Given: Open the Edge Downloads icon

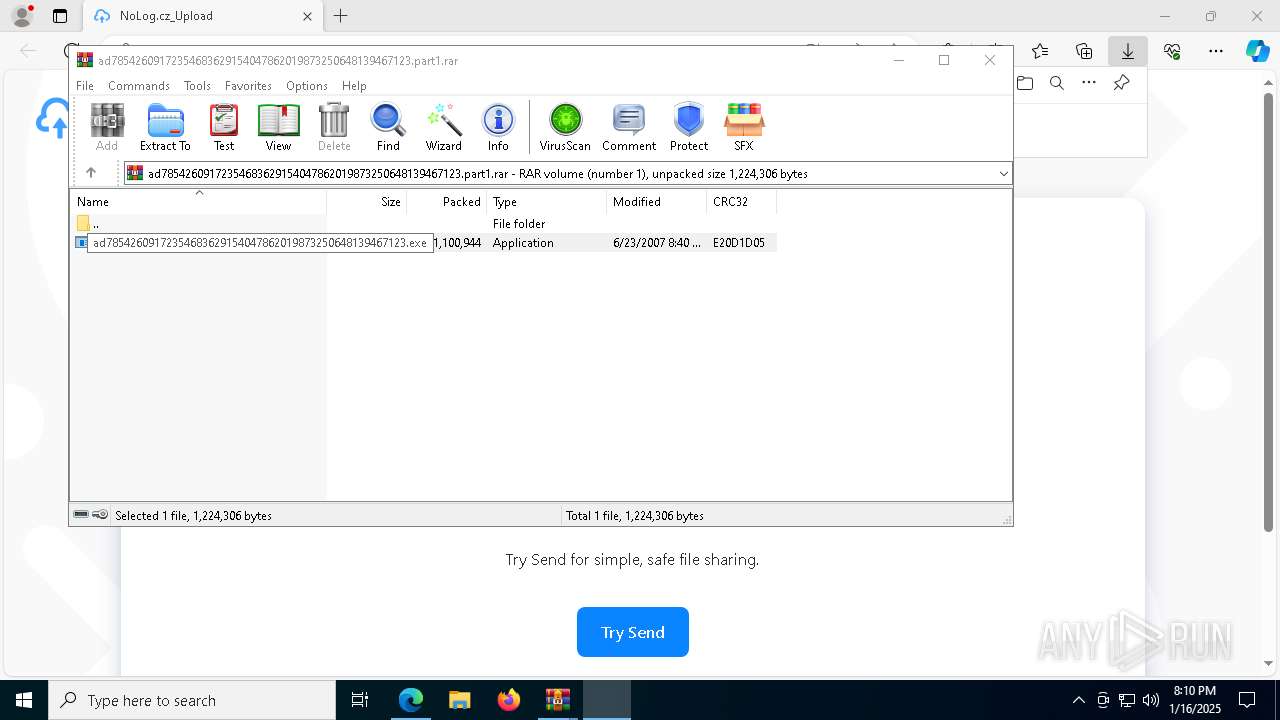Looking at the screenshot, I should point(1127,51).
